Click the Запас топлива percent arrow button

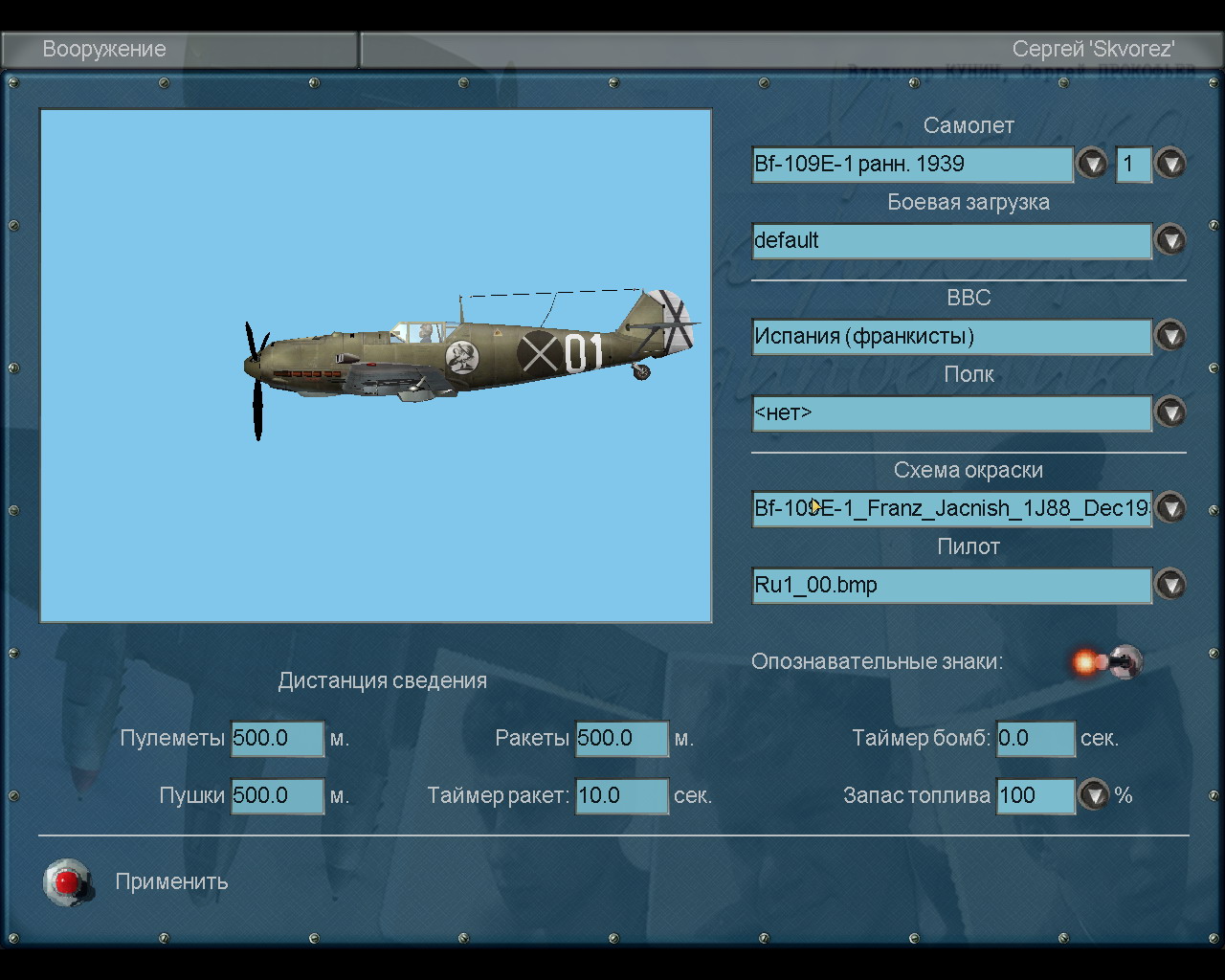[1093, 795]
